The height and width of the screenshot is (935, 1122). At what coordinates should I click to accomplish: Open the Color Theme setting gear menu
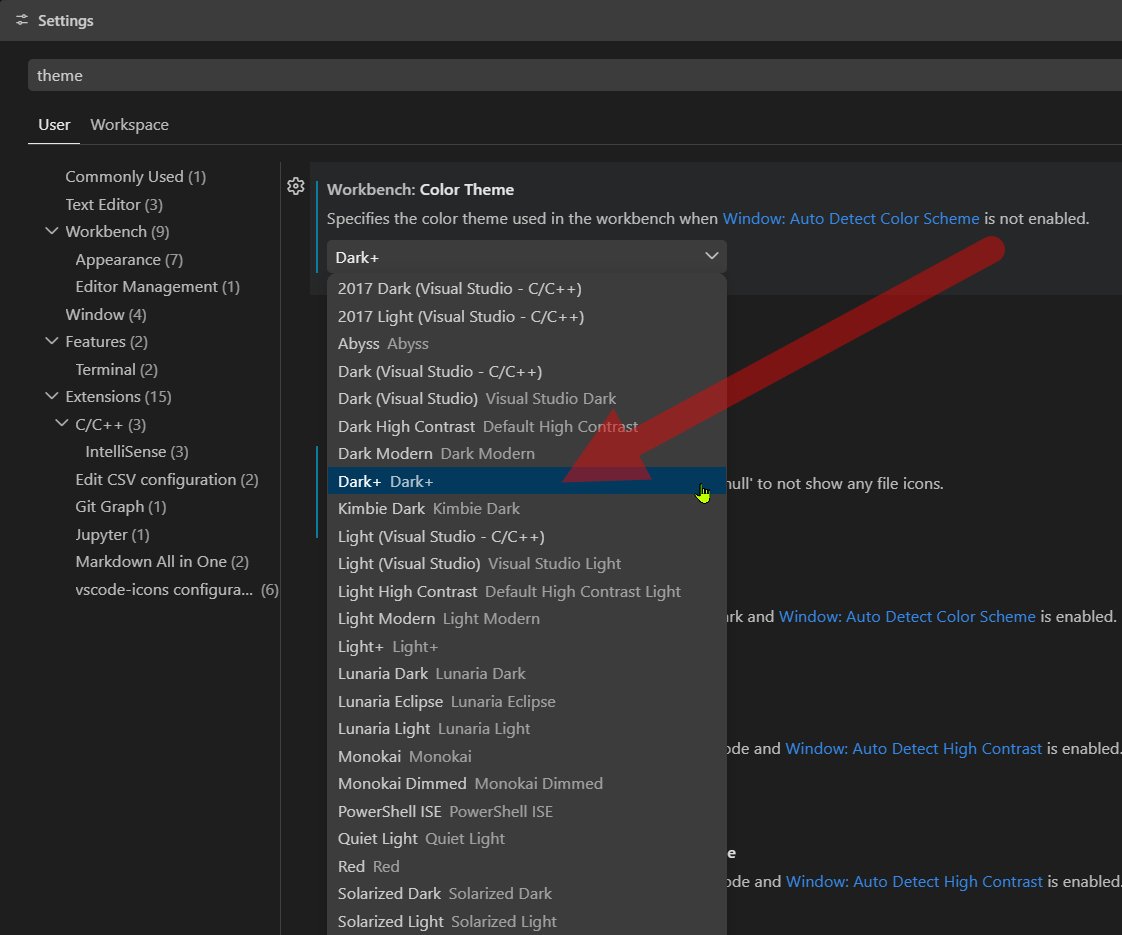(x=296, y=187)
